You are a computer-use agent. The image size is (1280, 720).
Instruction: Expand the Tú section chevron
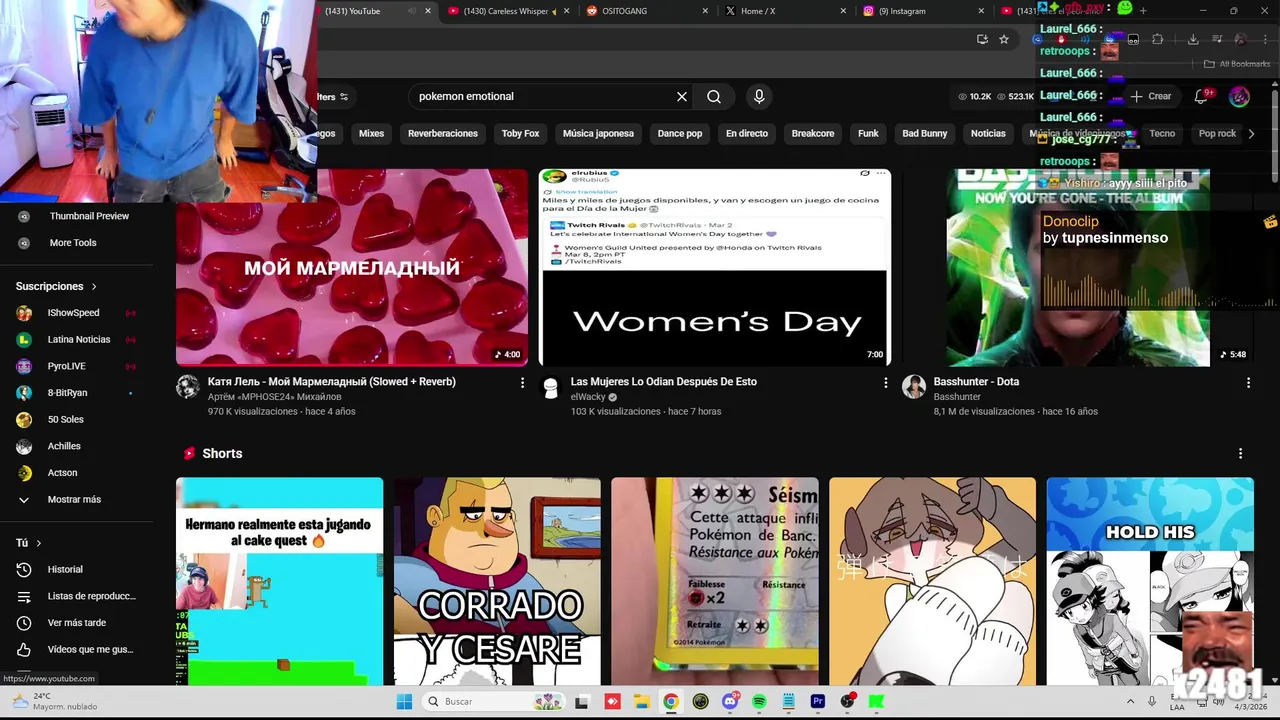click(x=39, y=543)
